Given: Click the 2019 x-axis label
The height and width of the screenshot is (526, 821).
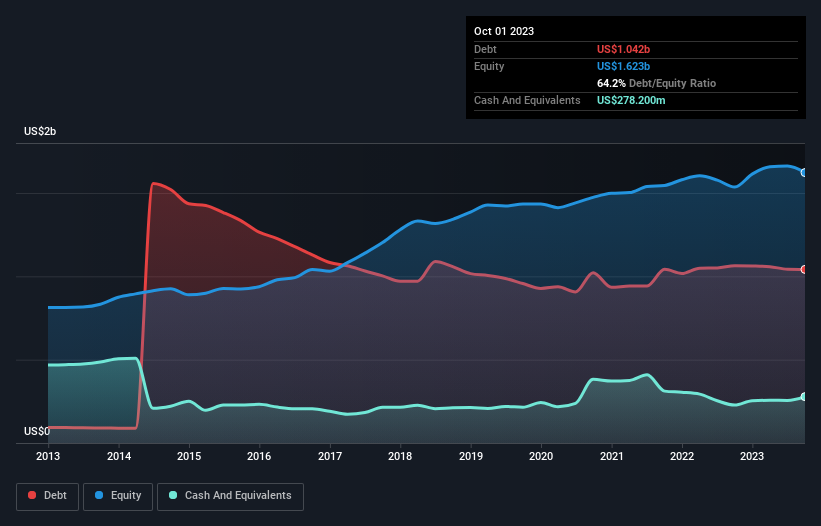Looking at the screenshot, I should [x=471, y=456].
